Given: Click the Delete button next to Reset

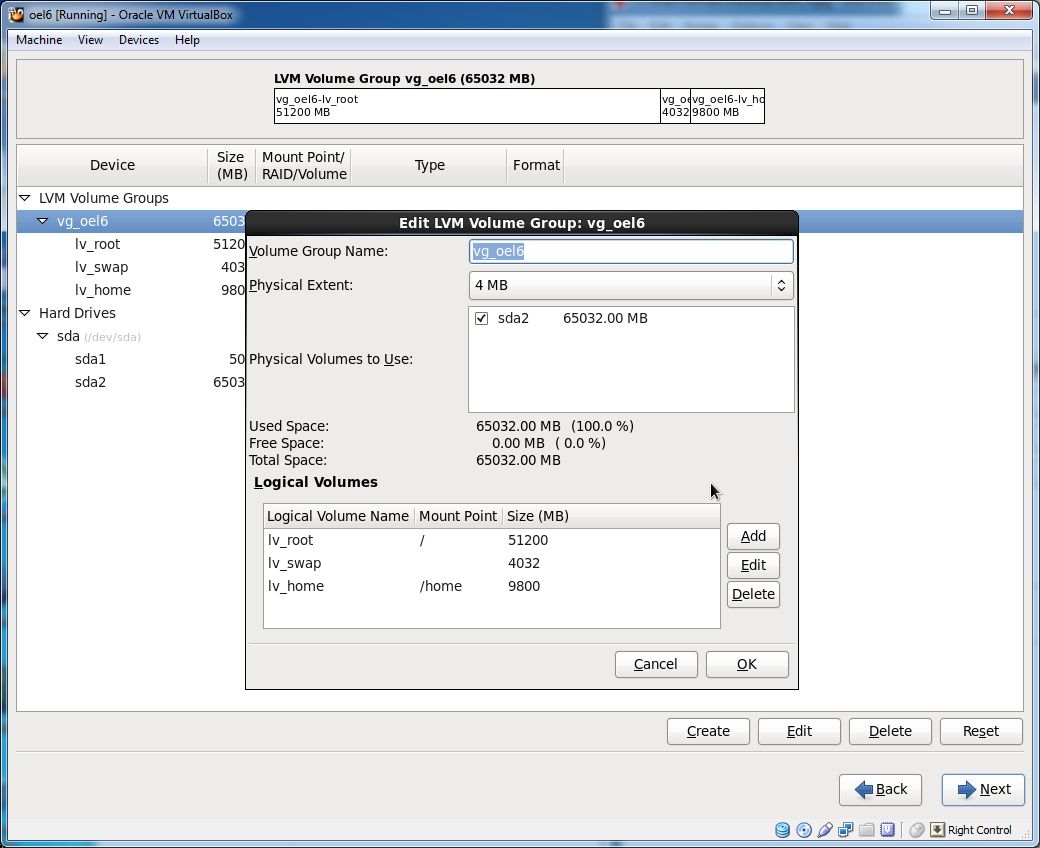Looking at the screenshot, I should coord(890,731).
